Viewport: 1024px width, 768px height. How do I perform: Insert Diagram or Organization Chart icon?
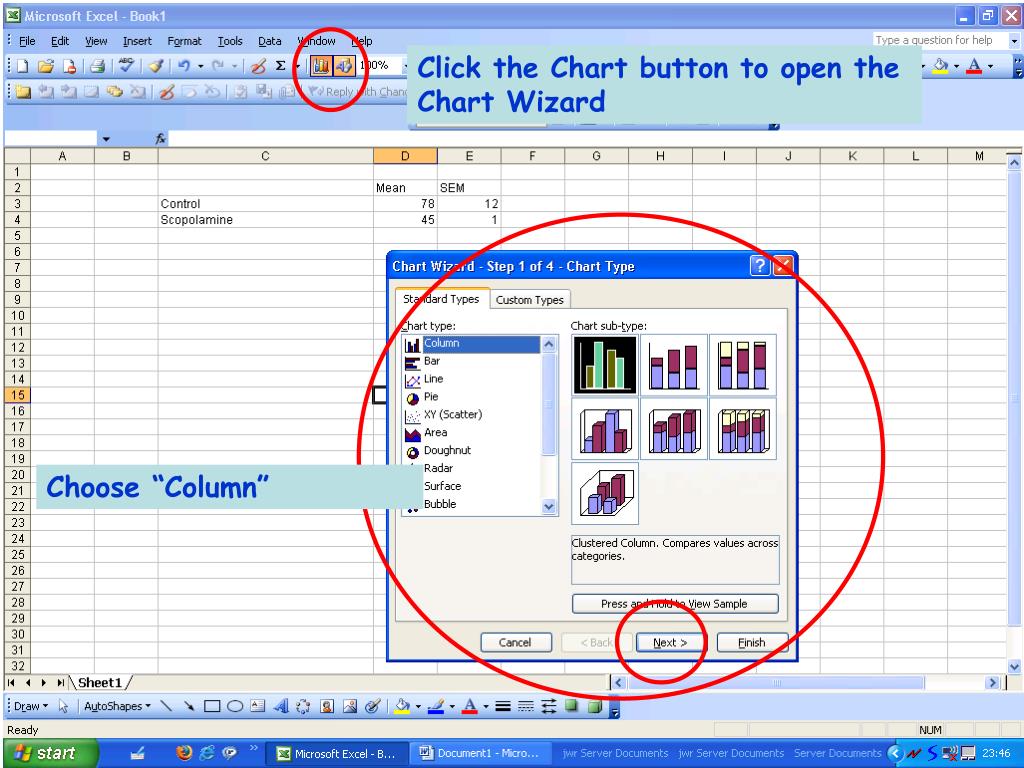[x=303, y=706]
